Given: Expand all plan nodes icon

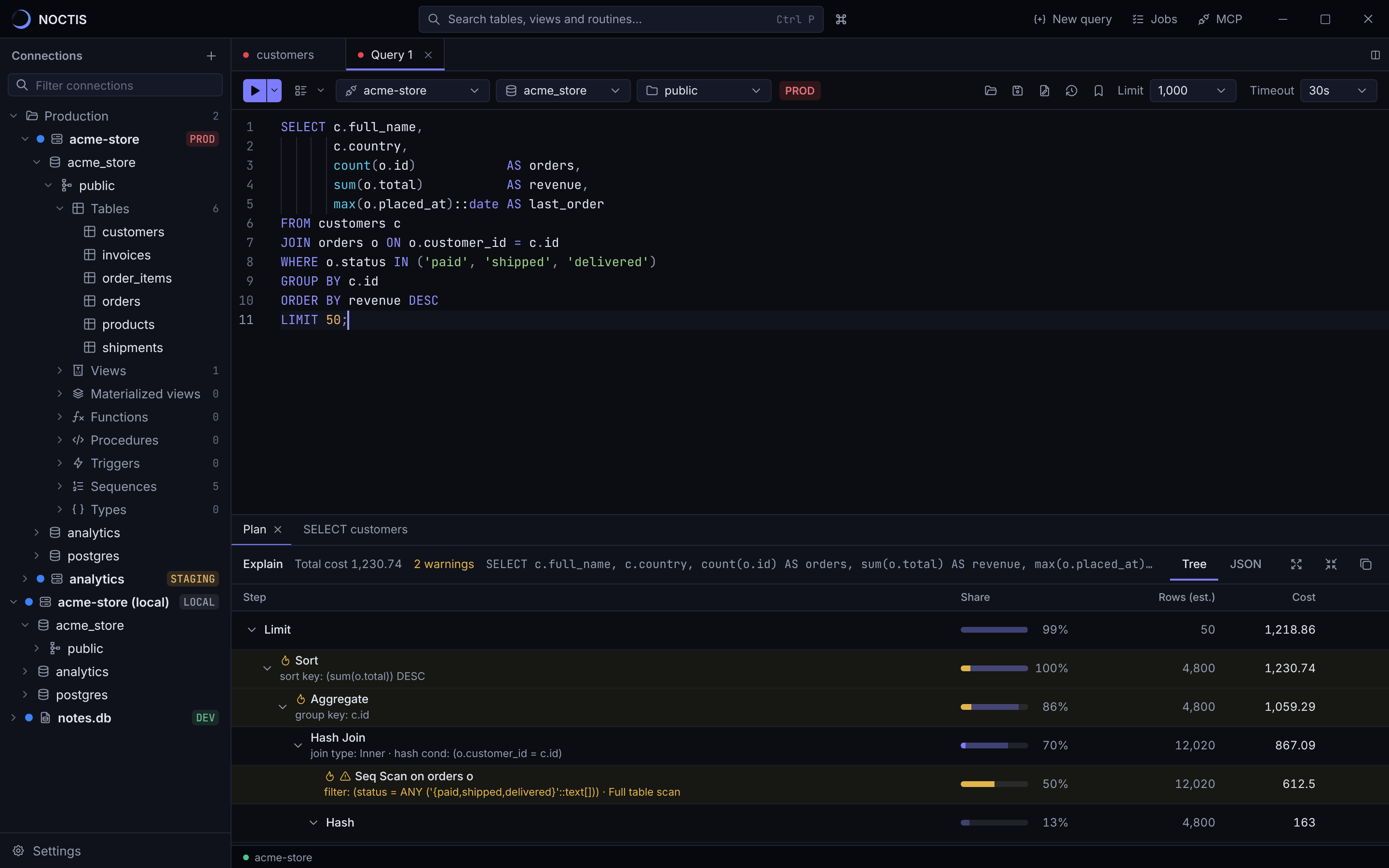Looking at the screenshot, I should [1296, 564].
